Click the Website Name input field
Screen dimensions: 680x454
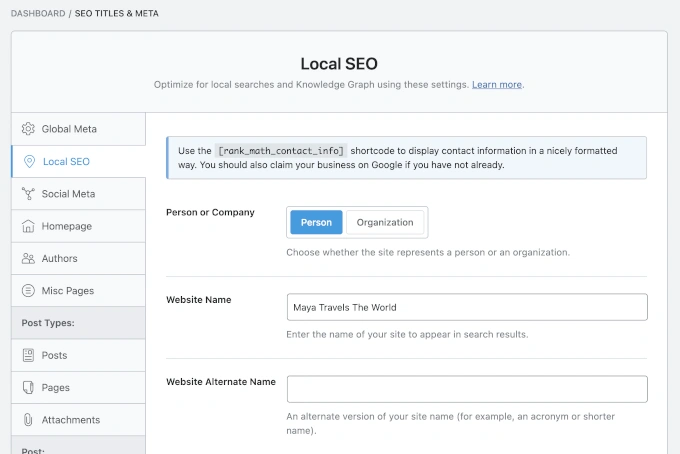(x=466, y=307)
